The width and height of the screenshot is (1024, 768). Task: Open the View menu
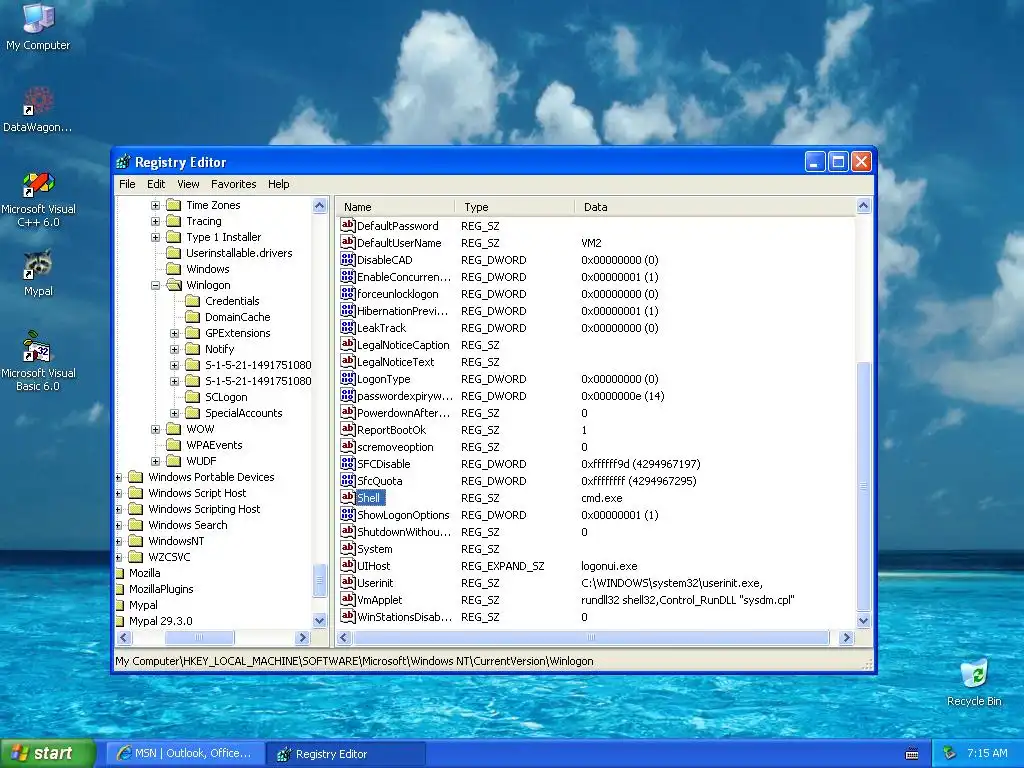coord(188,184)
